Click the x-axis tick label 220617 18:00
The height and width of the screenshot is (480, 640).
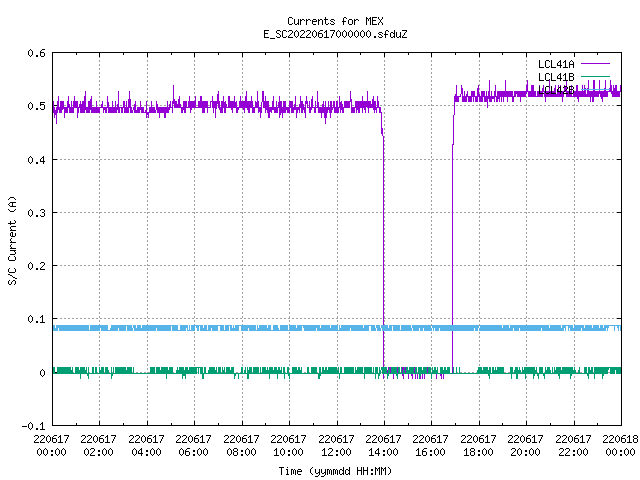(x=478, y=446)
